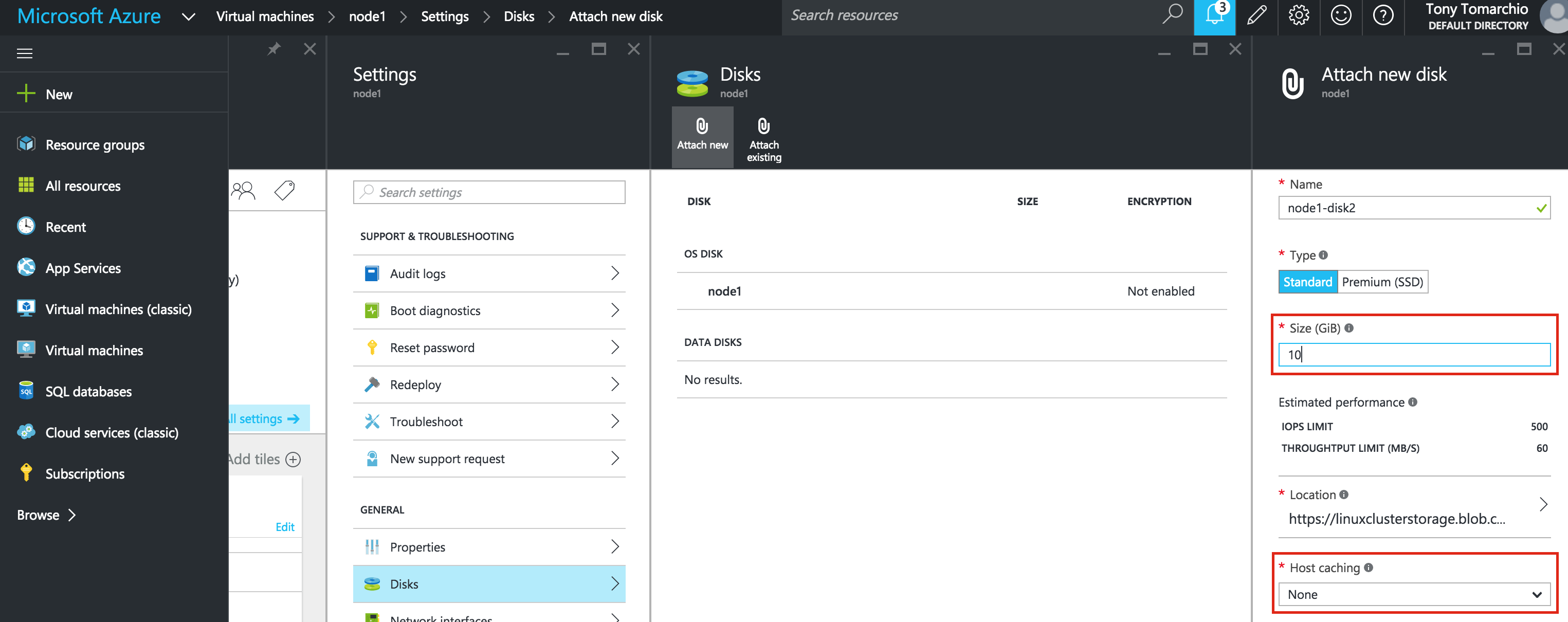Open portal settings gear icon
This screenshot has width=1568, height=622.
[1298, 16]
